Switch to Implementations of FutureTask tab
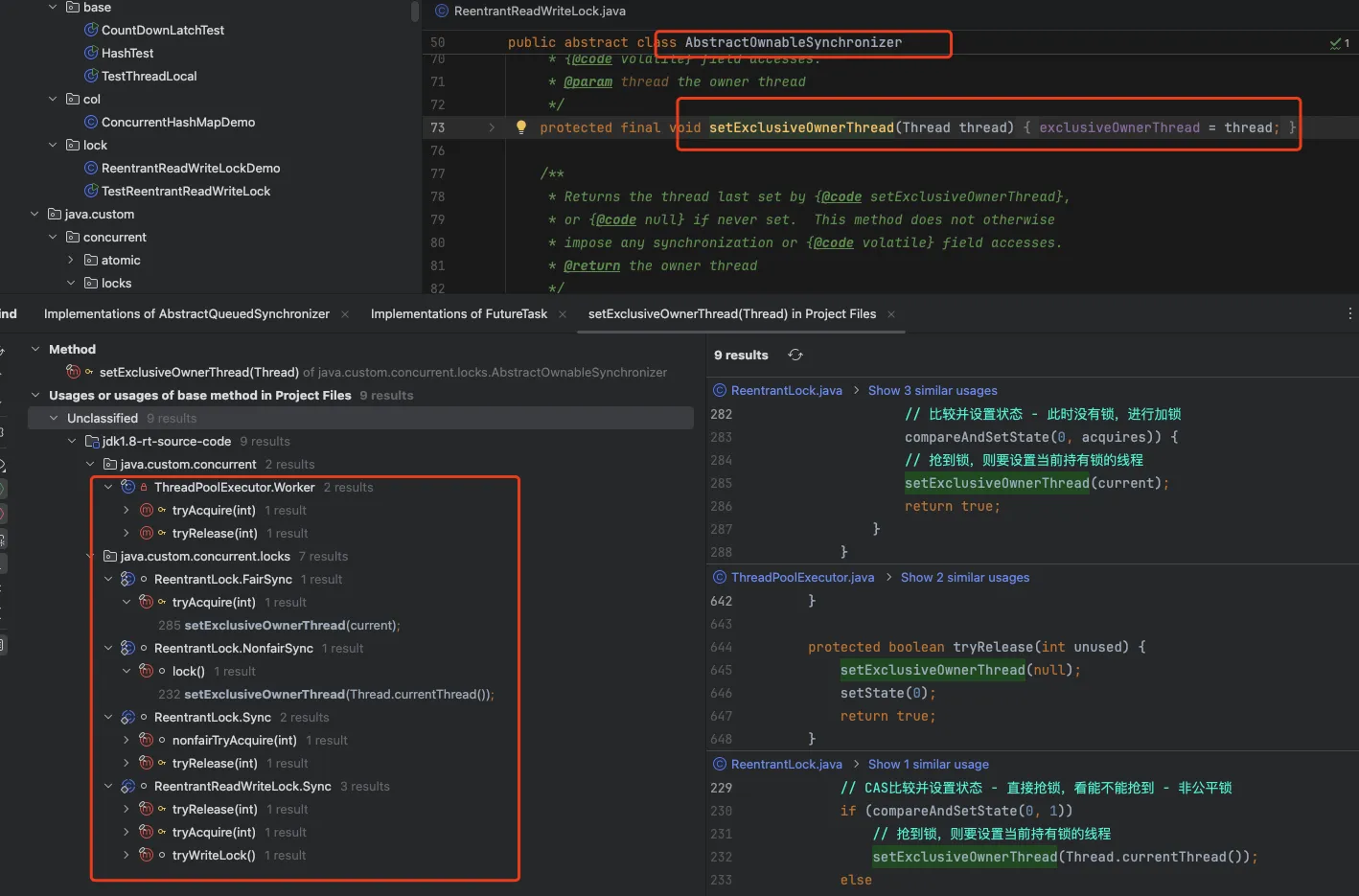Image resolution: width=1359 pixels, height=896 pixels. tap(459, 313)
